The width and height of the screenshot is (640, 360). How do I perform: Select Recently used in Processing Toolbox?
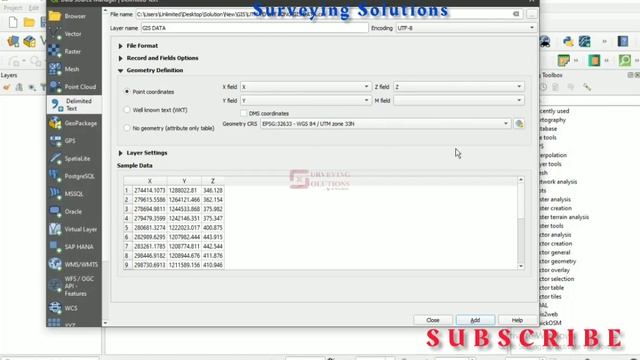pyautogui.click(x=554, y=111)
